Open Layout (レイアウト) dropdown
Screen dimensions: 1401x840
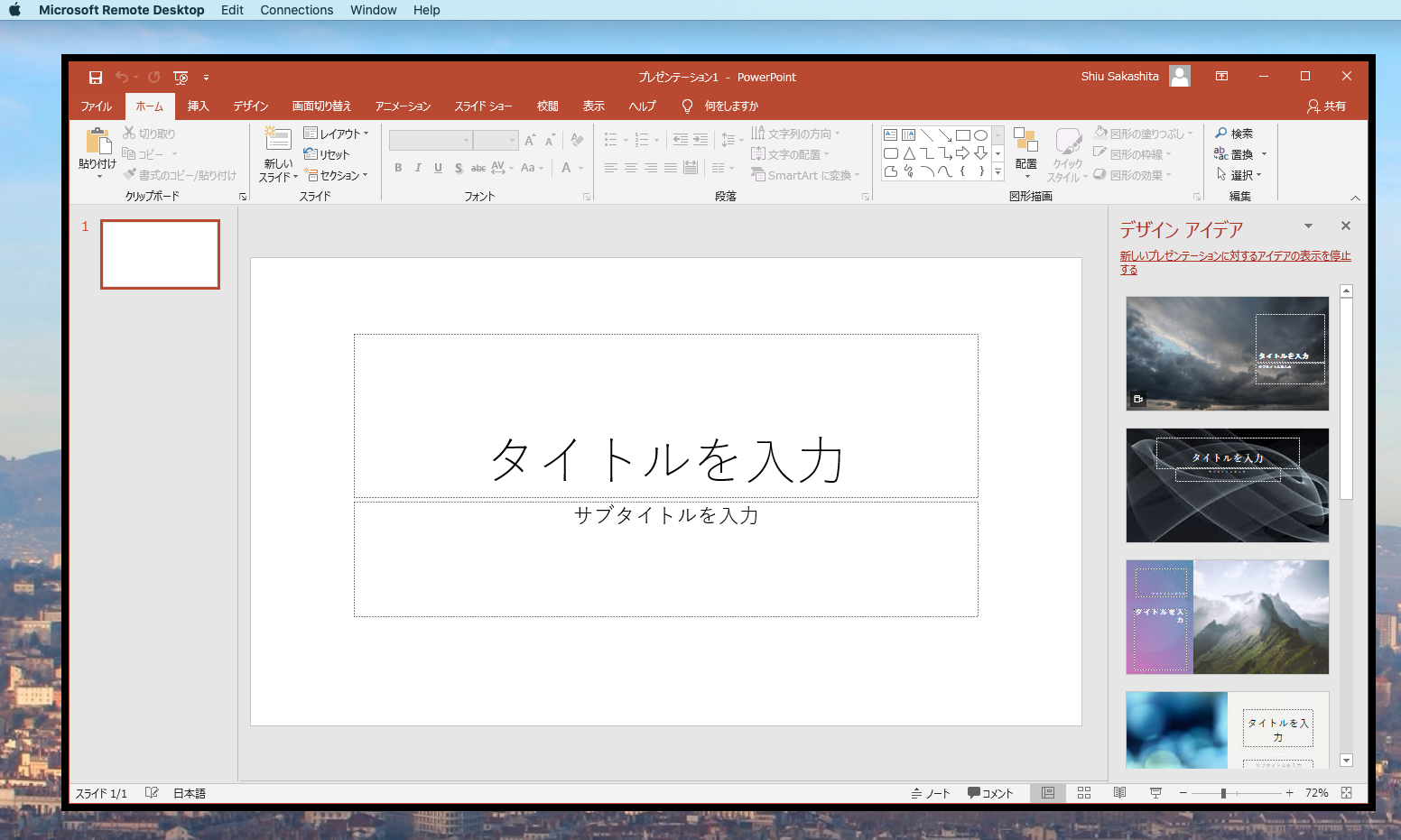[337, 134]
